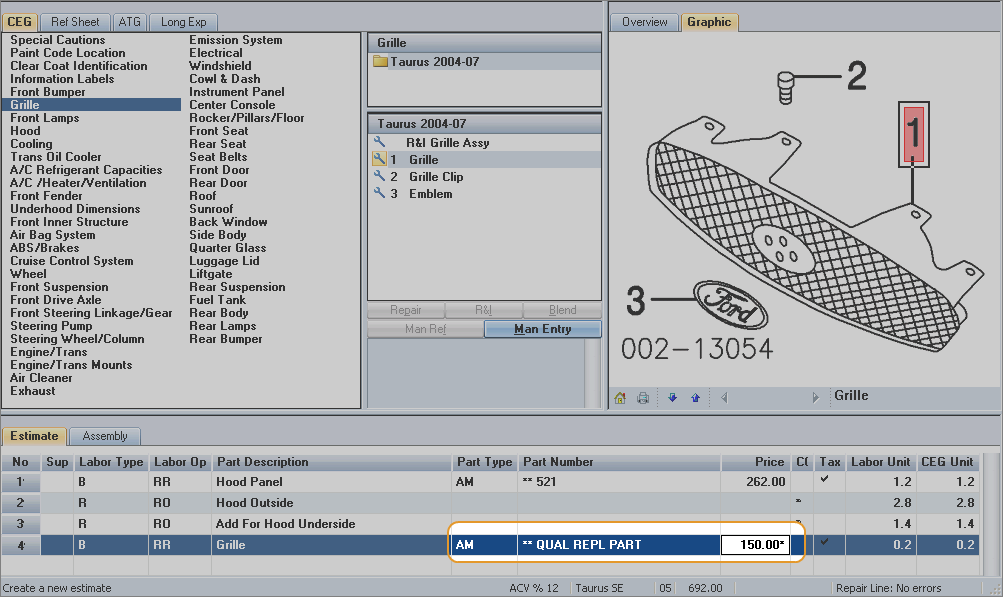
Task: Select row number 2 header, Hood Outside
Action: coord(21,503)
